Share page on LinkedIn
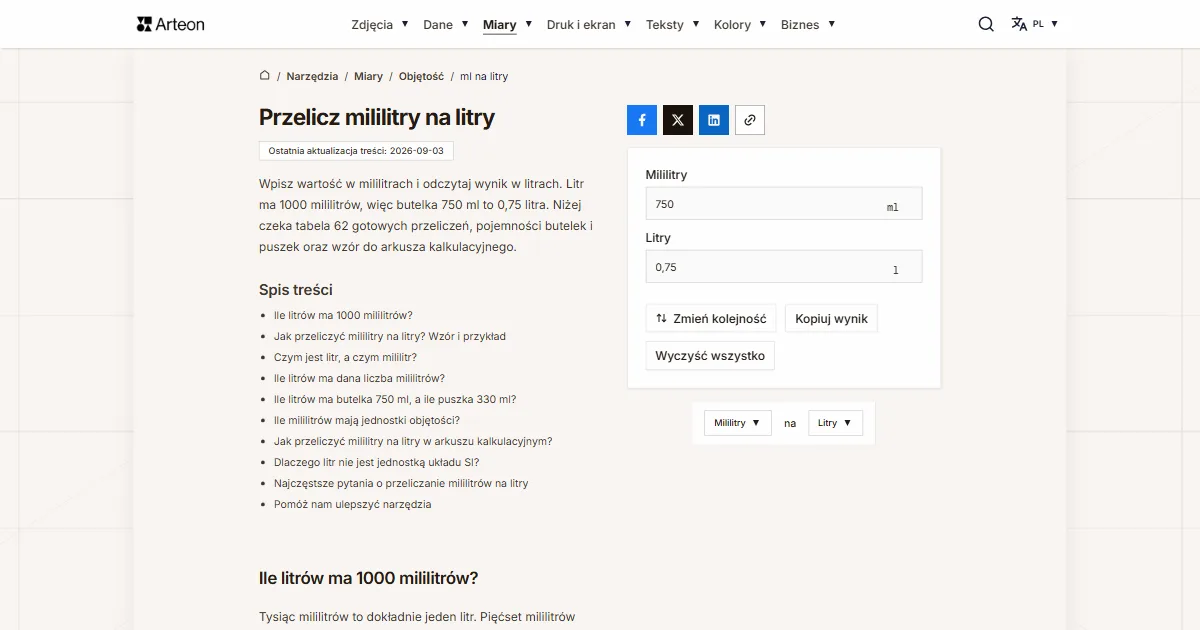The image size is (1200, 630). pos(714,120)
